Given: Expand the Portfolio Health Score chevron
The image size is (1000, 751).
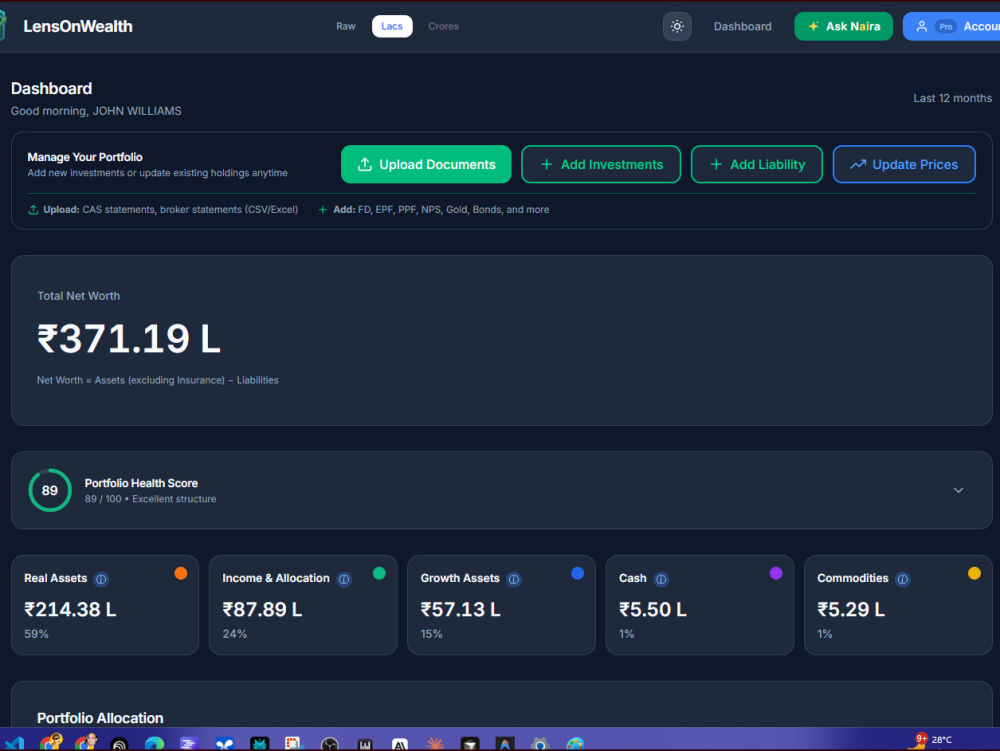Looking at the screenshot, I should point(958,490).
